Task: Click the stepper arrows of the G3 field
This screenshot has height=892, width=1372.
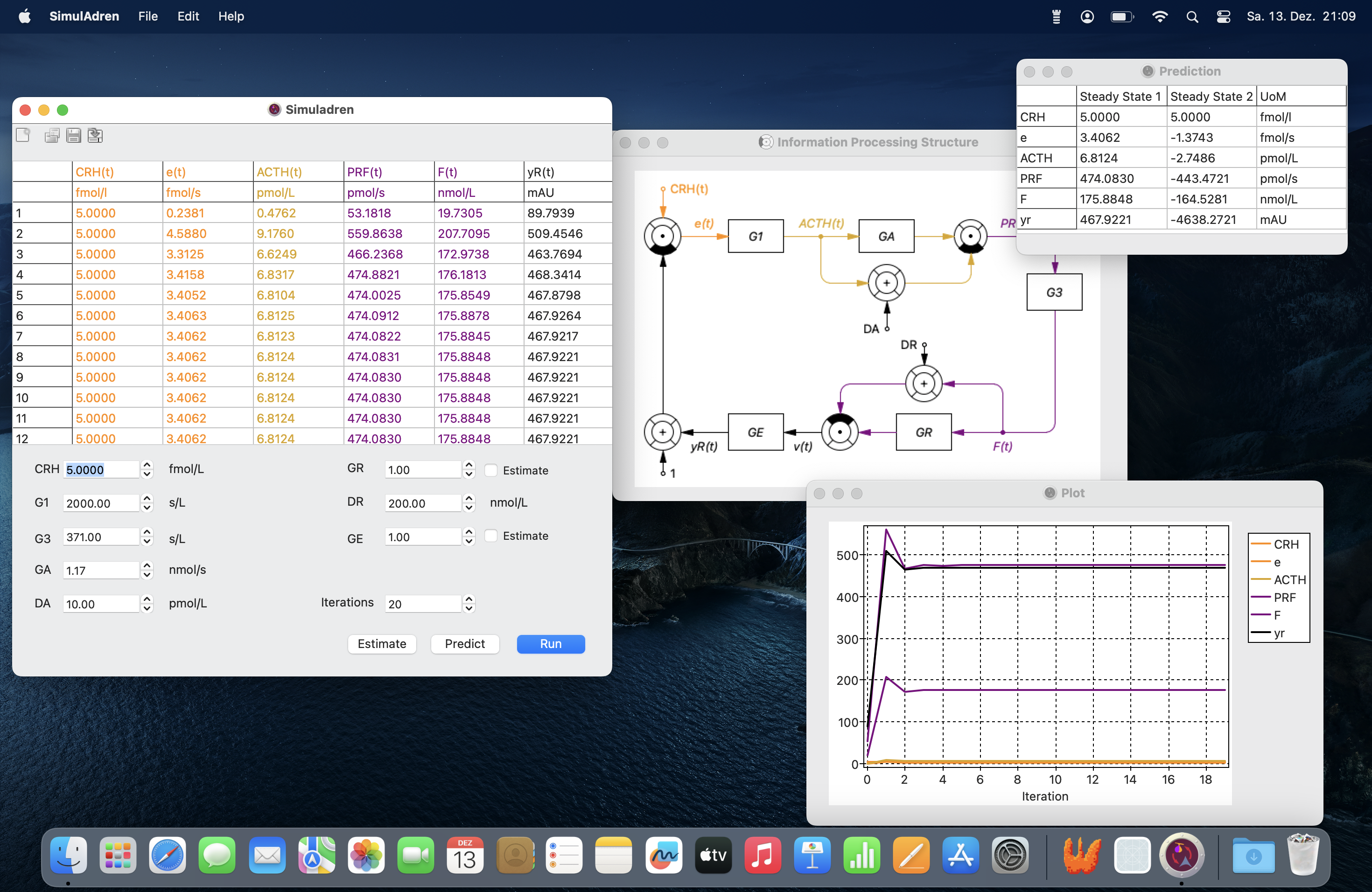Action: pos(147,537)
